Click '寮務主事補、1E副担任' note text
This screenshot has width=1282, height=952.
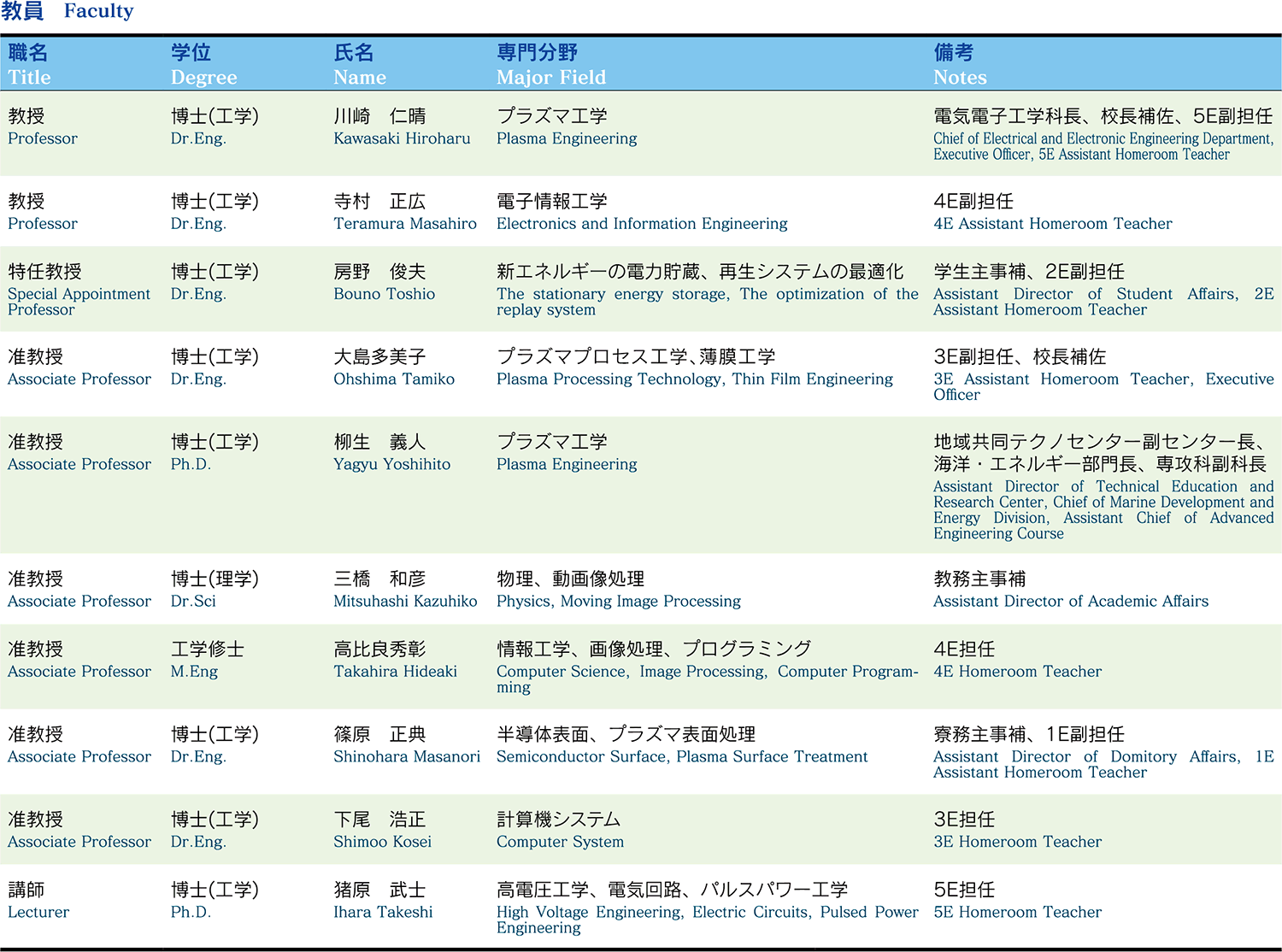1029,735
